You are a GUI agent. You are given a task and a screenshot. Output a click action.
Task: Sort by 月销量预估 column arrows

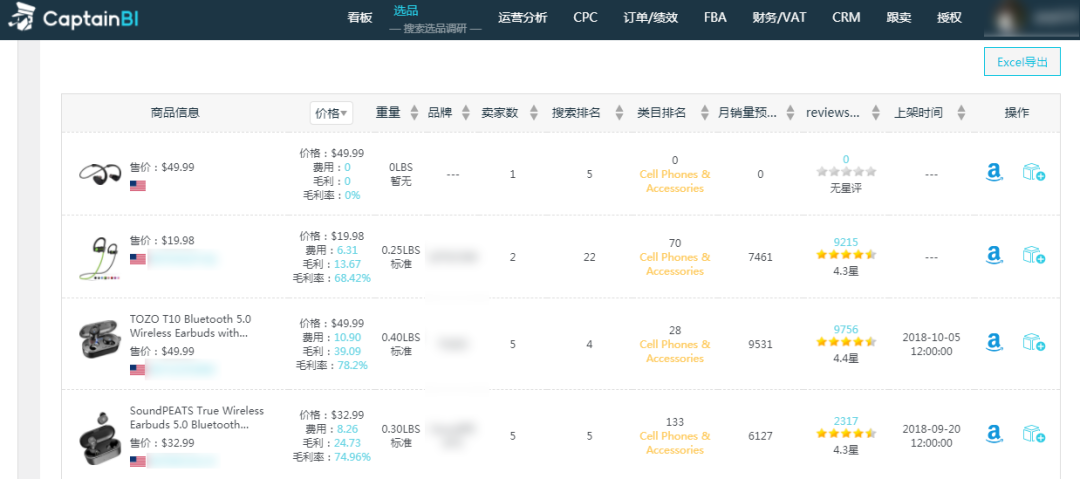pyautogui.click(x=791, y=113)
